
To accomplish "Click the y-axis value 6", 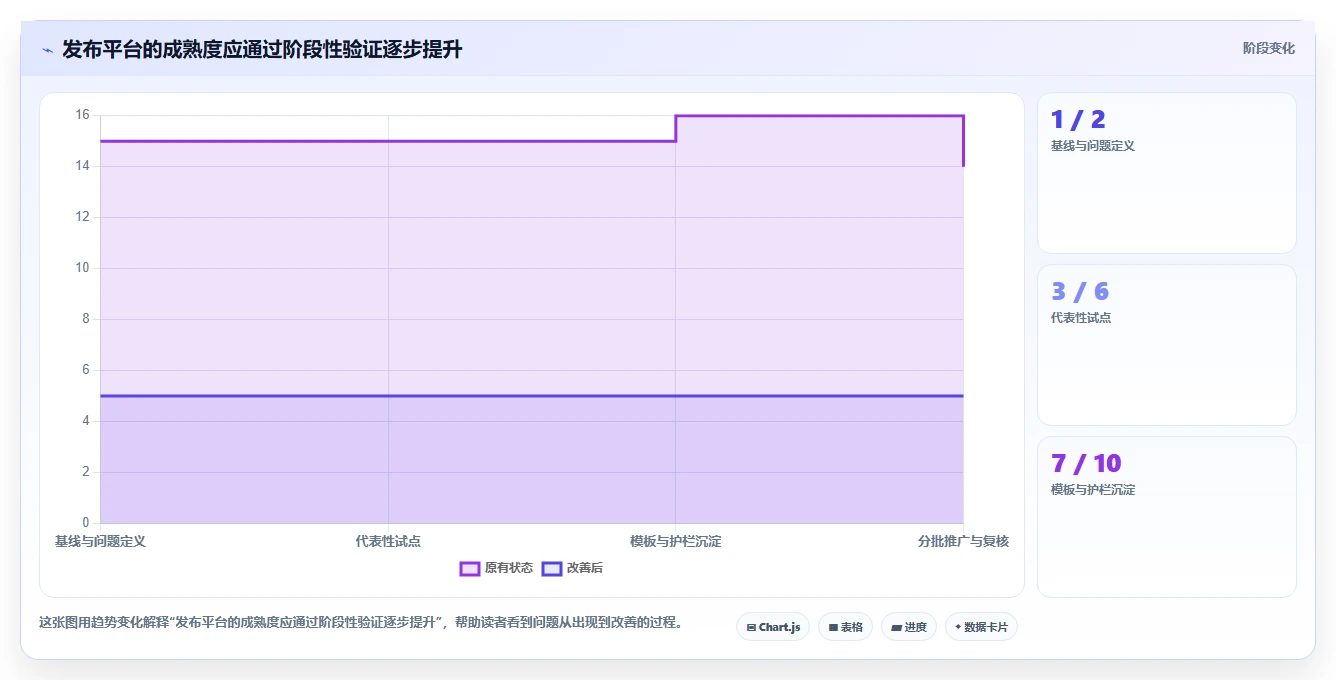I will pos(86,370).
